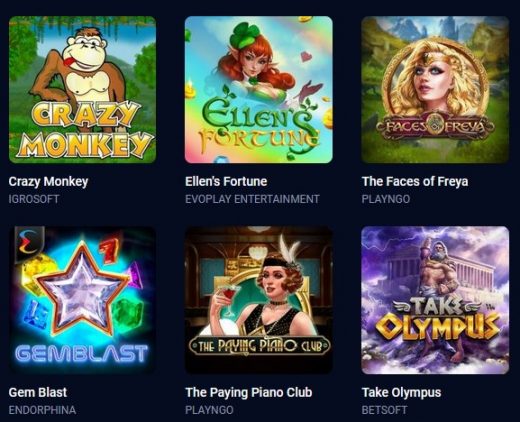
Task: Select the PLAYNGO label under Paying Piano Club
Action: (x=209, y=410)
